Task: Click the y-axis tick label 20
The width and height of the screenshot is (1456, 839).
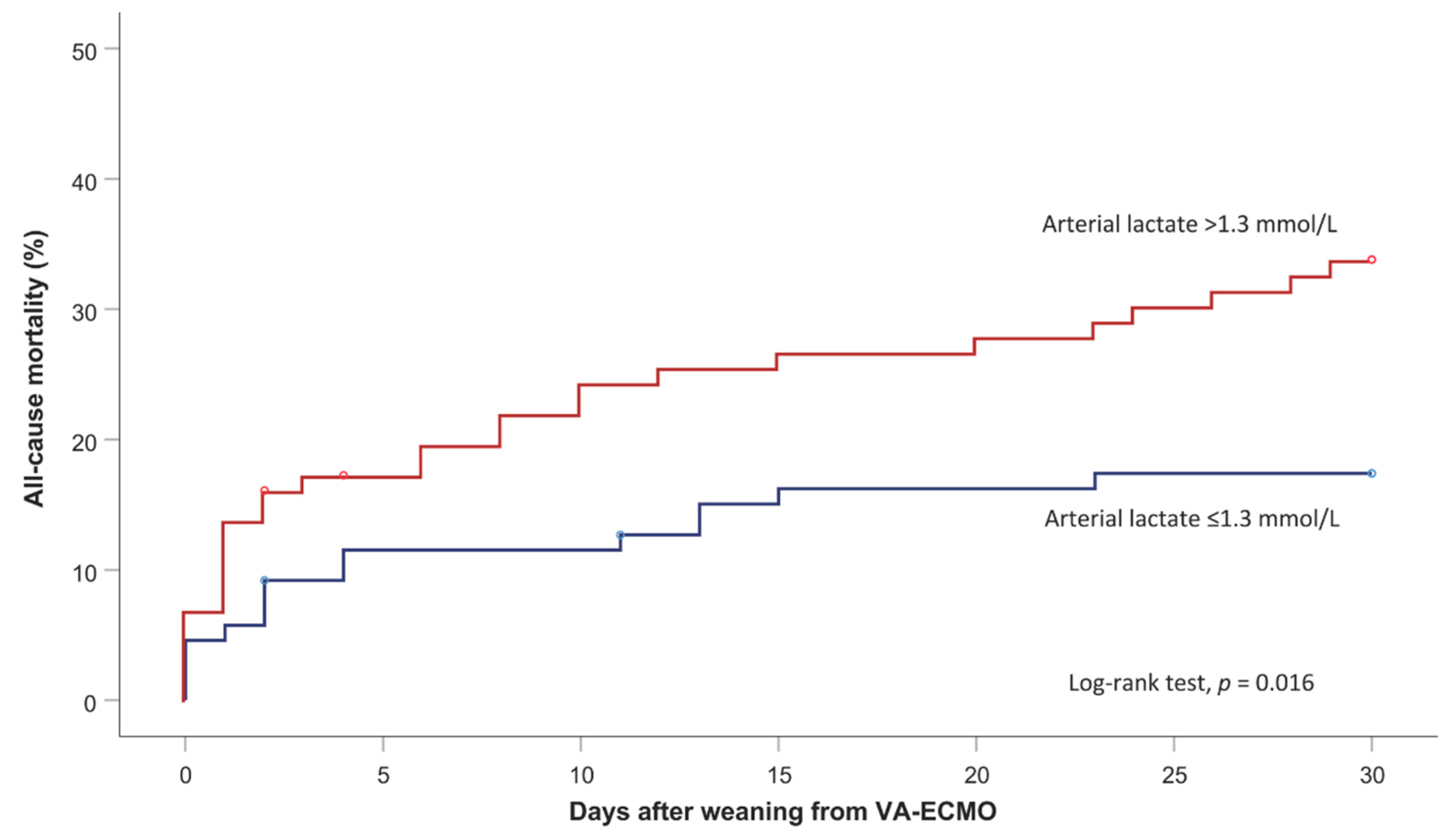Action: point(84,443)
